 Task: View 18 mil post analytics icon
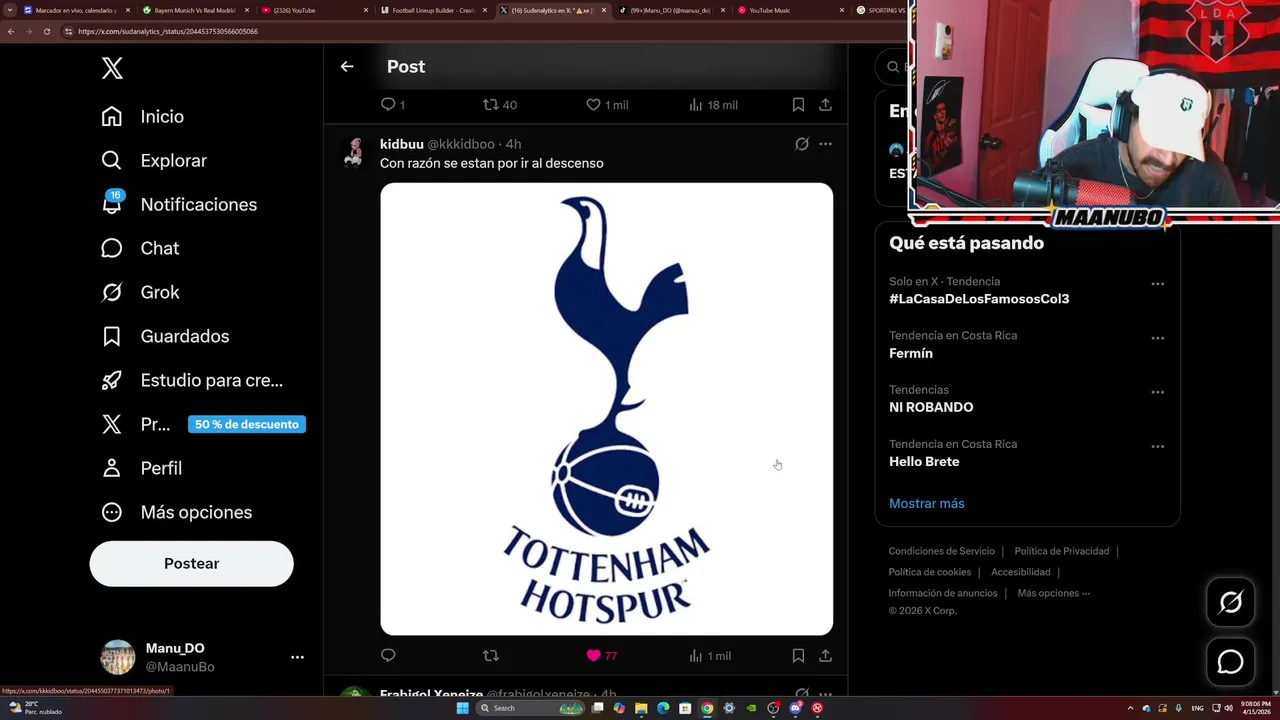[x=697, y=104]
